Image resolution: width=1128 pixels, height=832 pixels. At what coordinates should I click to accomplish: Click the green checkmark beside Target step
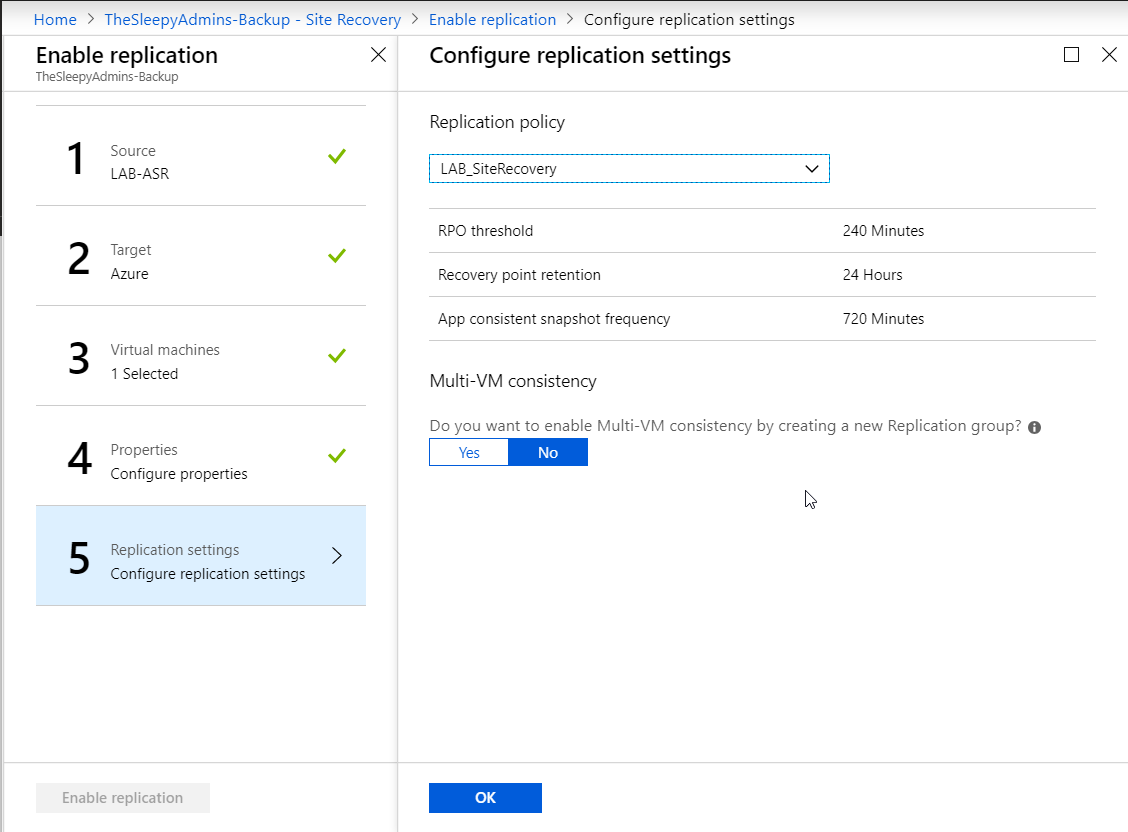[337, 256]
